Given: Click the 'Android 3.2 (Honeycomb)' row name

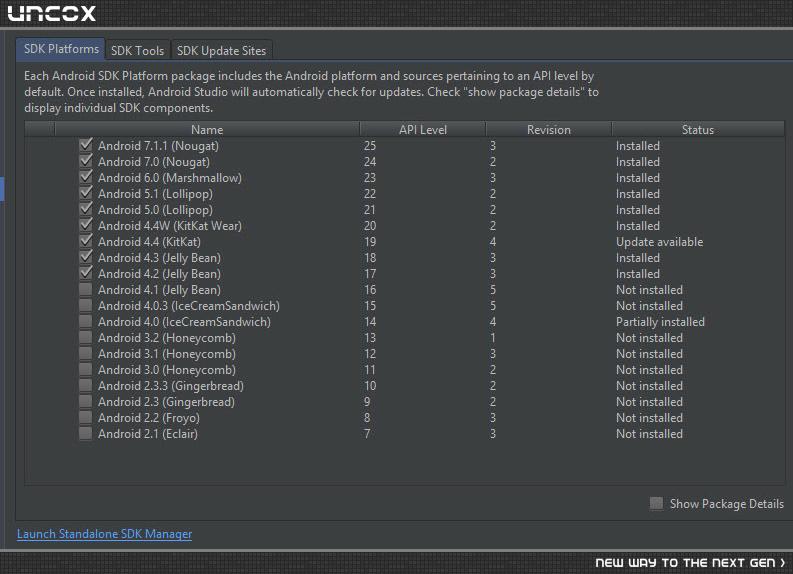Looking at the screenshot, I should click(167, 338).
